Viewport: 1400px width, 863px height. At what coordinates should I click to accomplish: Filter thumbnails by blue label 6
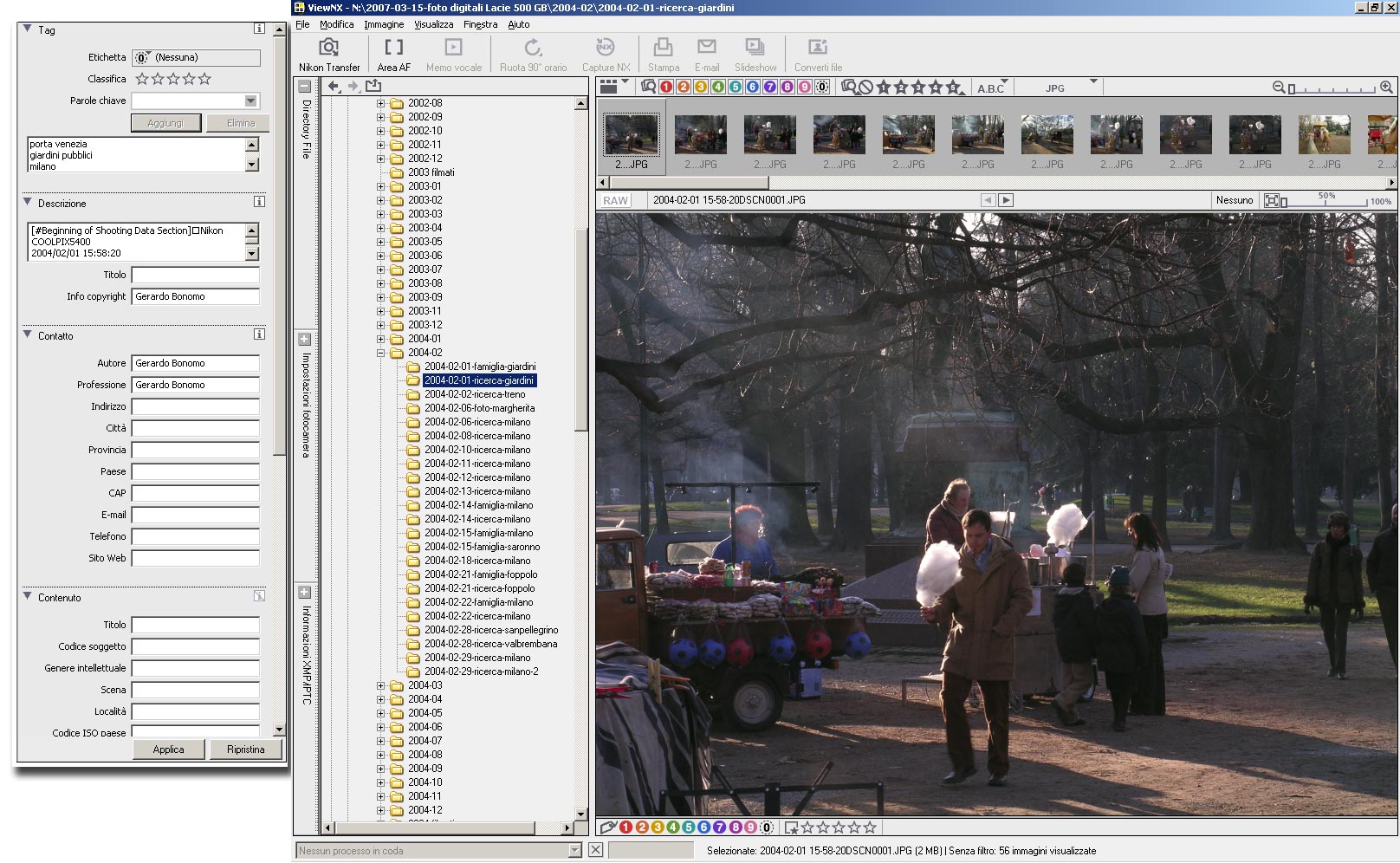pyautogui.click(x=752, y=87)
